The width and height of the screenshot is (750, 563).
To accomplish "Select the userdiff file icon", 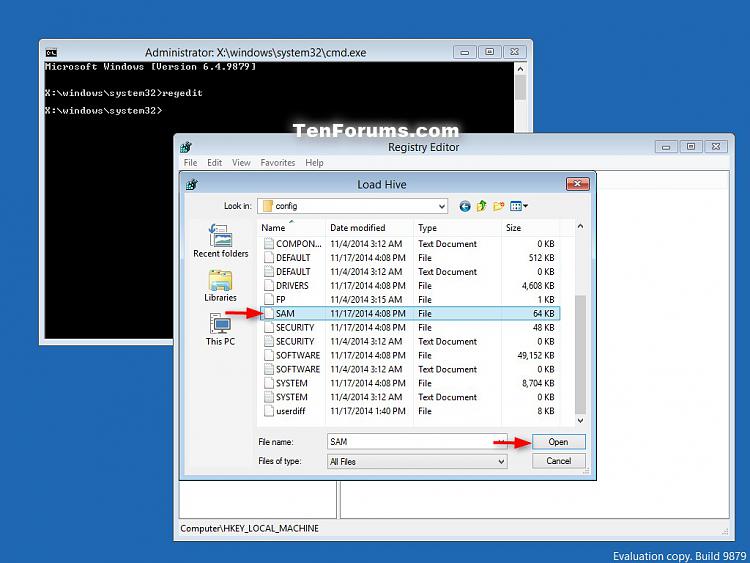I will pyautogui.click(x=269, y=411).
